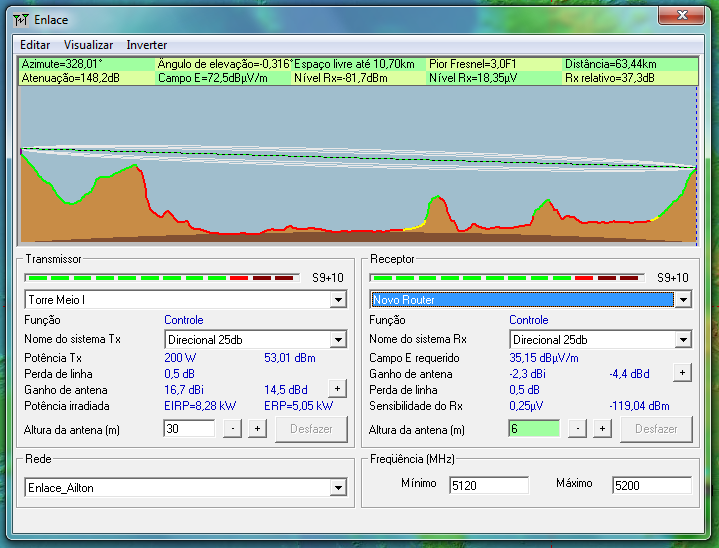The height and width of the screenshot is (548, 719).
Task: Click the Mínimo frequency input field
Action: 487,486
